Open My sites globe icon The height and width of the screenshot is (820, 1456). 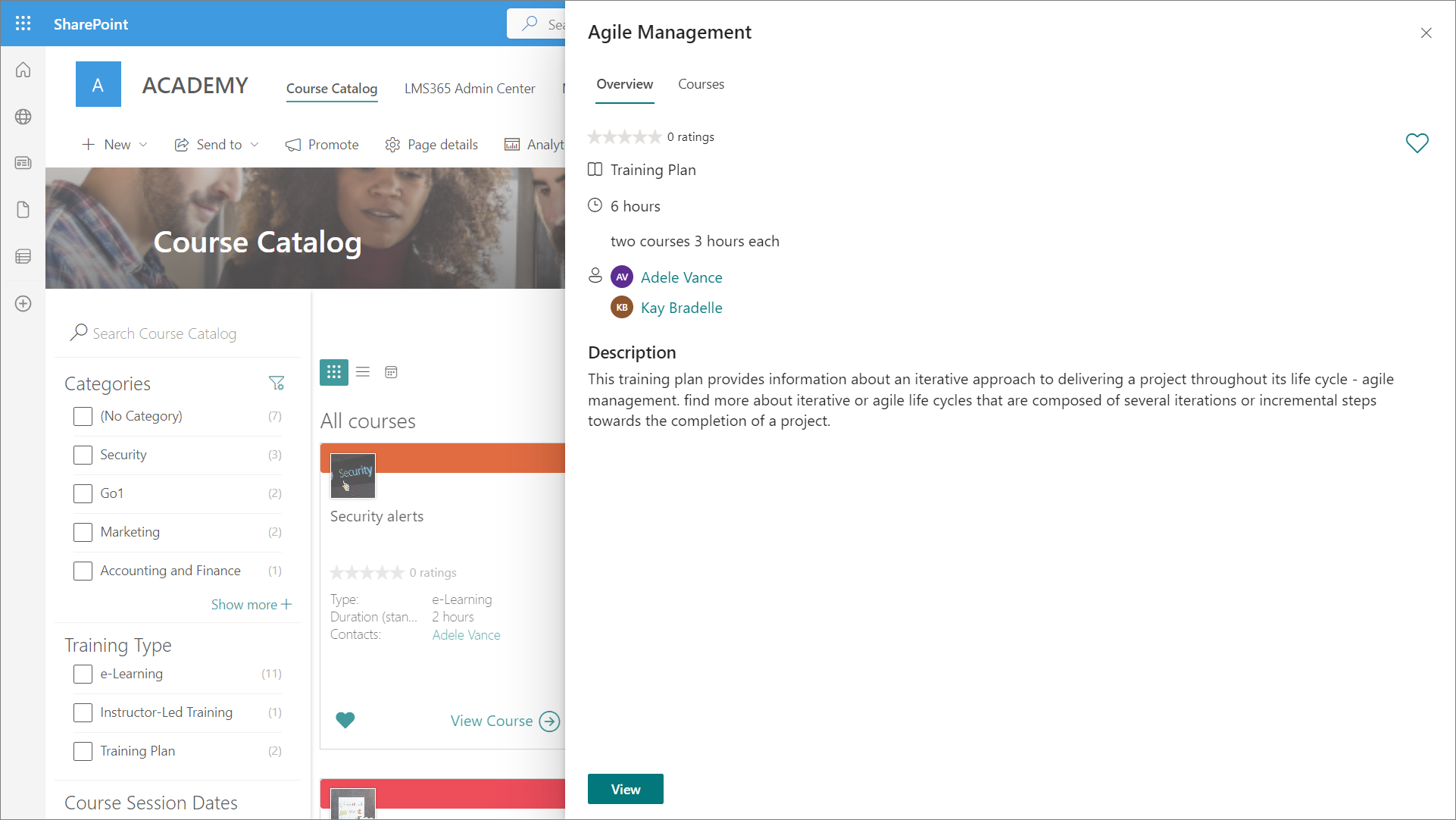pyautogui.click(x=23, y=117)
